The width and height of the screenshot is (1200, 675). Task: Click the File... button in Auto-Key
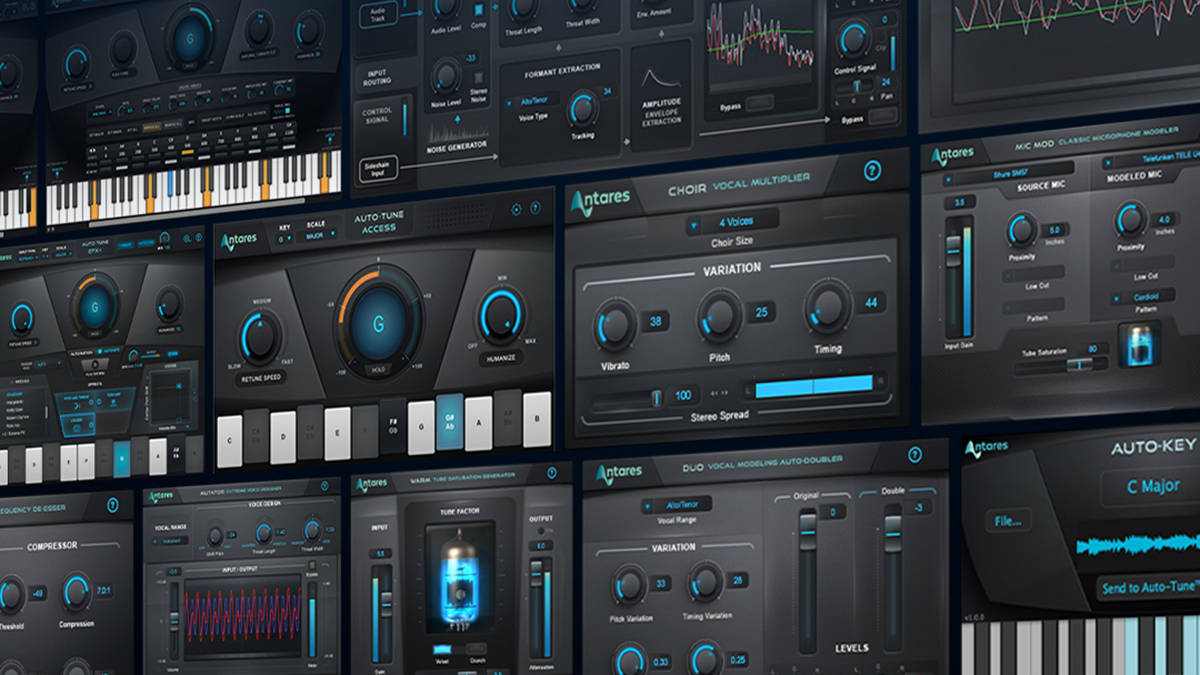pyautogui.click(x=1008, y=520)
